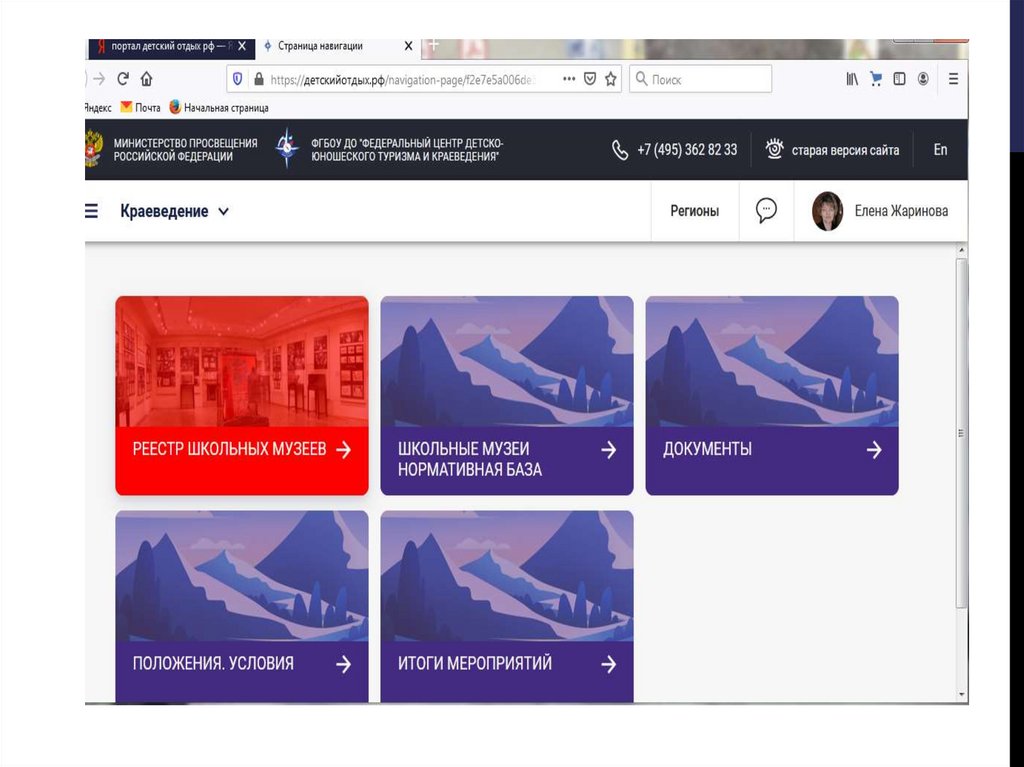Go to the browser home page icon

(146, 79)
